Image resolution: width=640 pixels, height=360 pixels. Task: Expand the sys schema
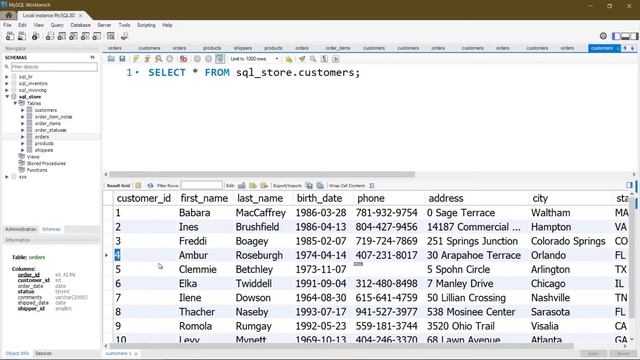(x=7, y=177)
